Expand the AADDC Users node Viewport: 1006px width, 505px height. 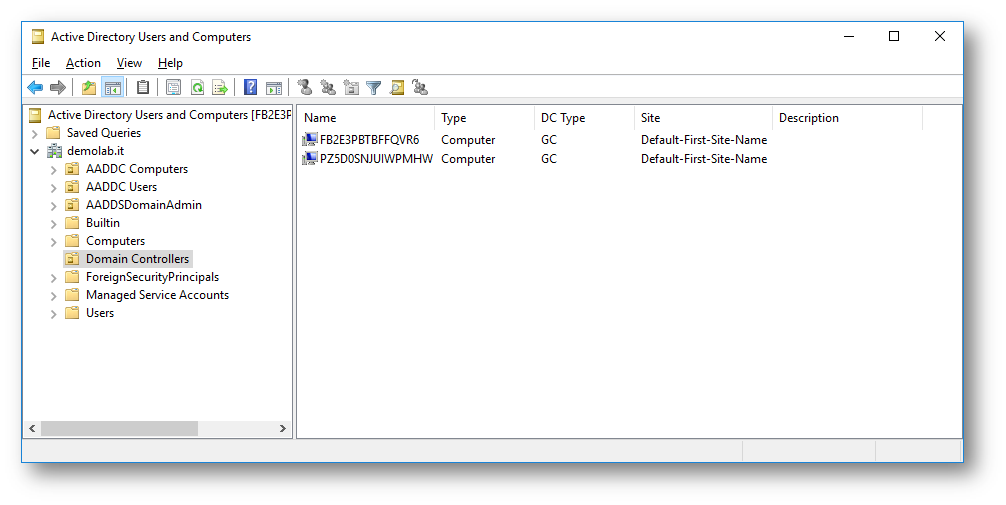pos(54,187)
